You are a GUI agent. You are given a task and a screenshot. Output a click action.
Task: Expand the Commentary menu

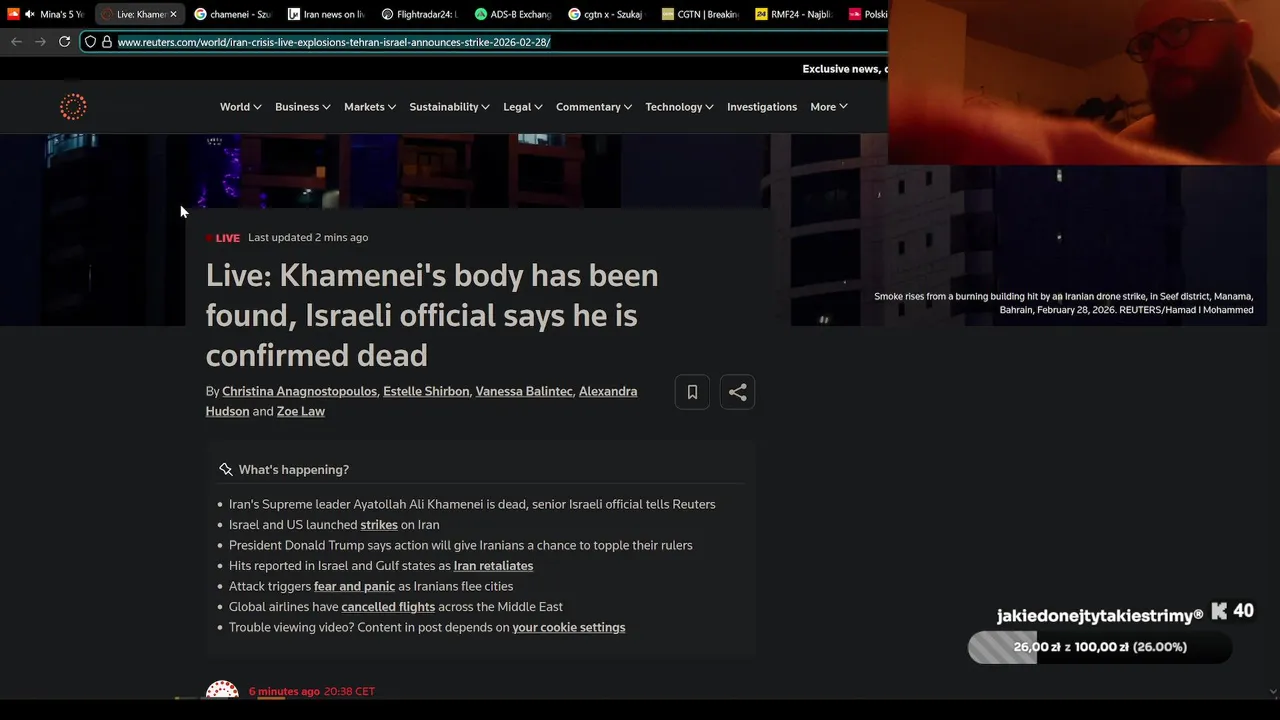594,107
